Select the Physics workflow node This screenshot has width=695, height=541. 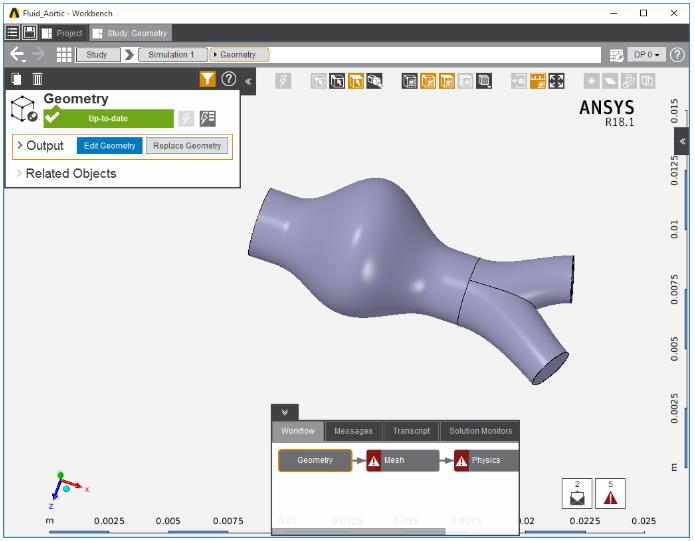487,460
